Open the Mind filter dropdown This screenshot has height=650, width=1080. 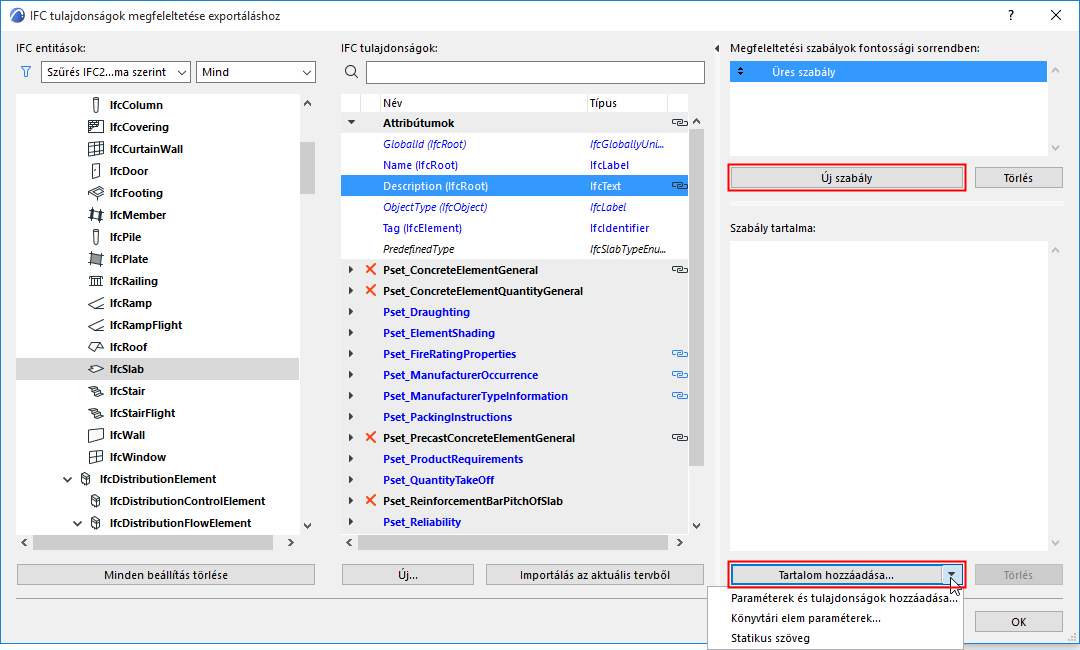(x=256, y=72)
